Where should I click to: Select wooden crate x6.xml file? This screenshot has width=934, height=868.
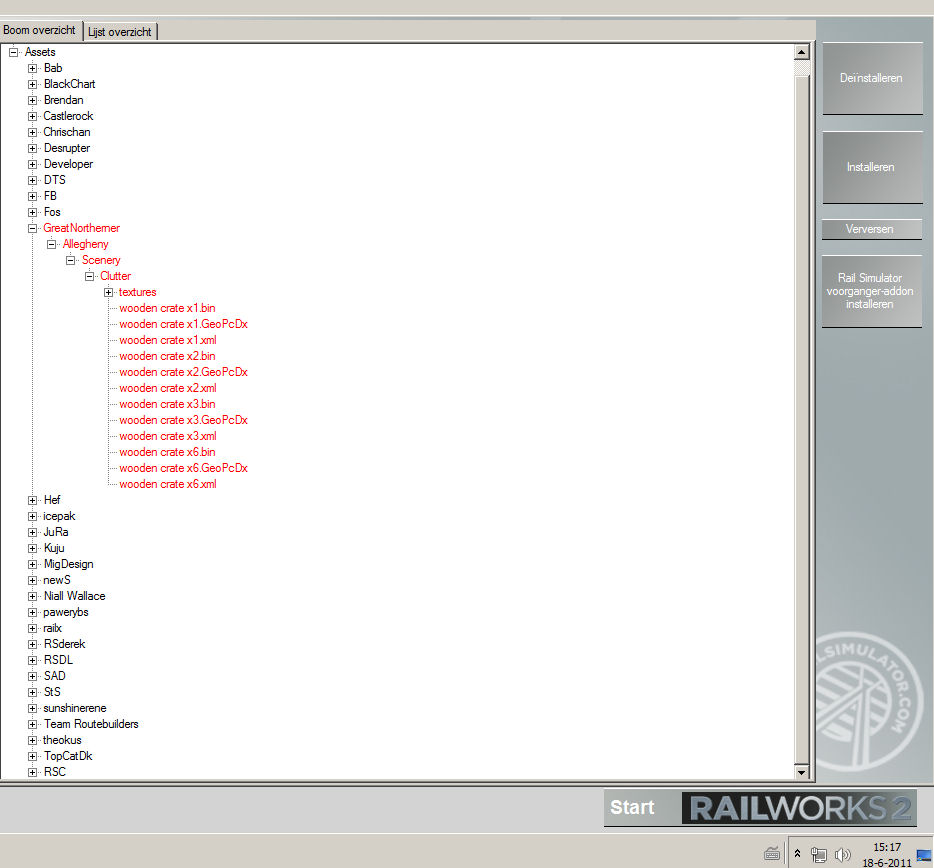[x=167, y=484]
